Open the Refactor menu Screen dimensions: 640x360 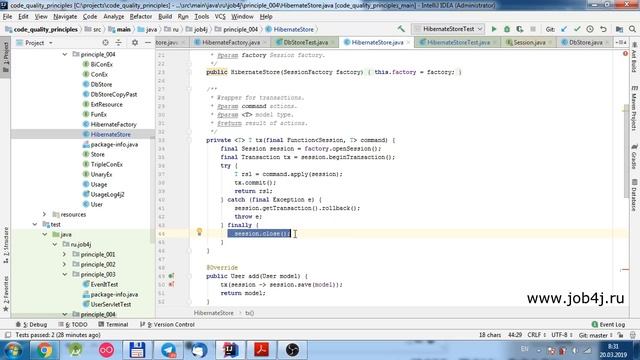(x=140, y=17)
